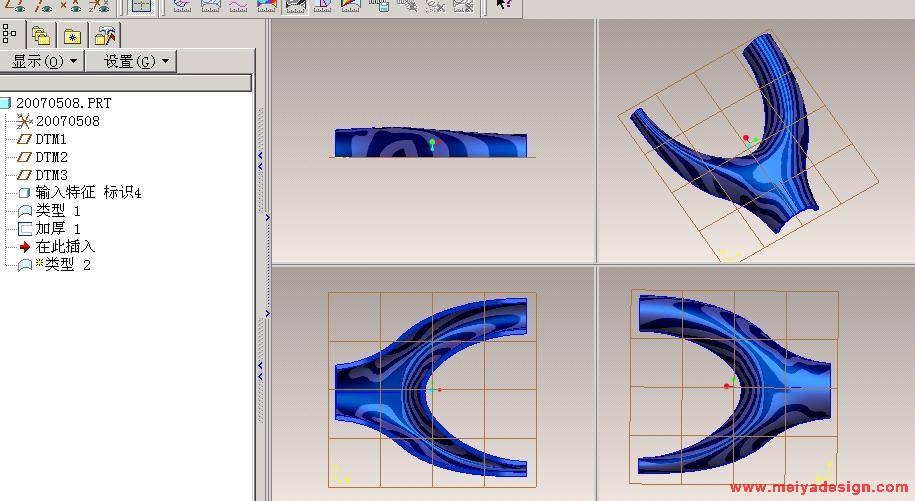Open the Favorites folder tab
Viewport: 915px width, 501px height.
pyautogui.click(x=72, y=36)
